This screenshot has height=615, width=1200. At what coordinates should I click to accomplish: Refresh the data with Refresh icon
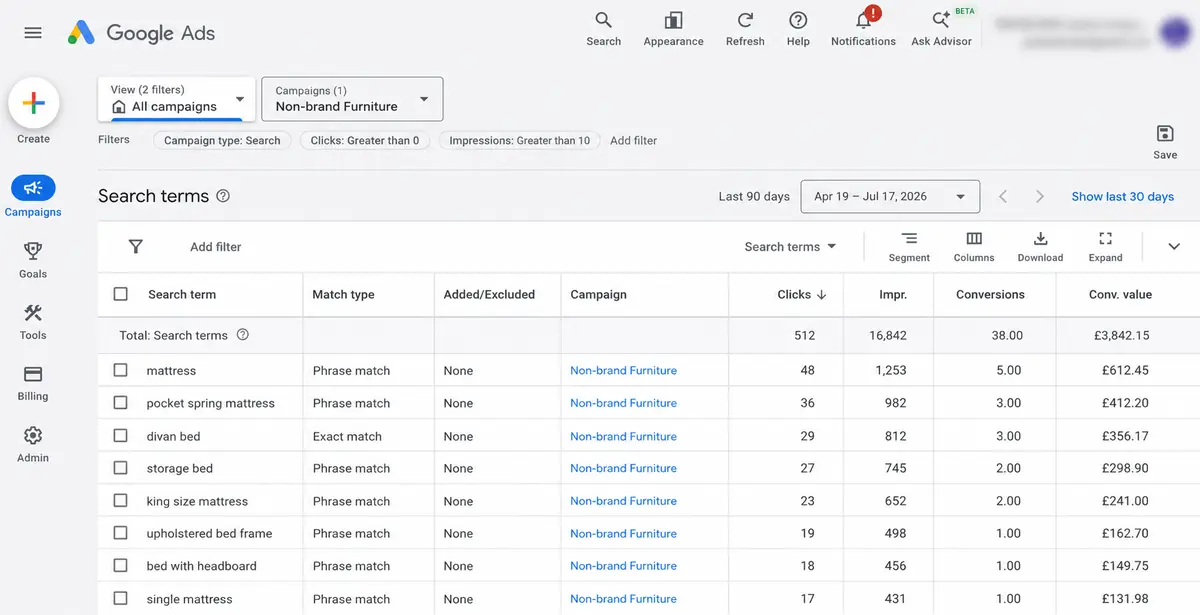745,29
